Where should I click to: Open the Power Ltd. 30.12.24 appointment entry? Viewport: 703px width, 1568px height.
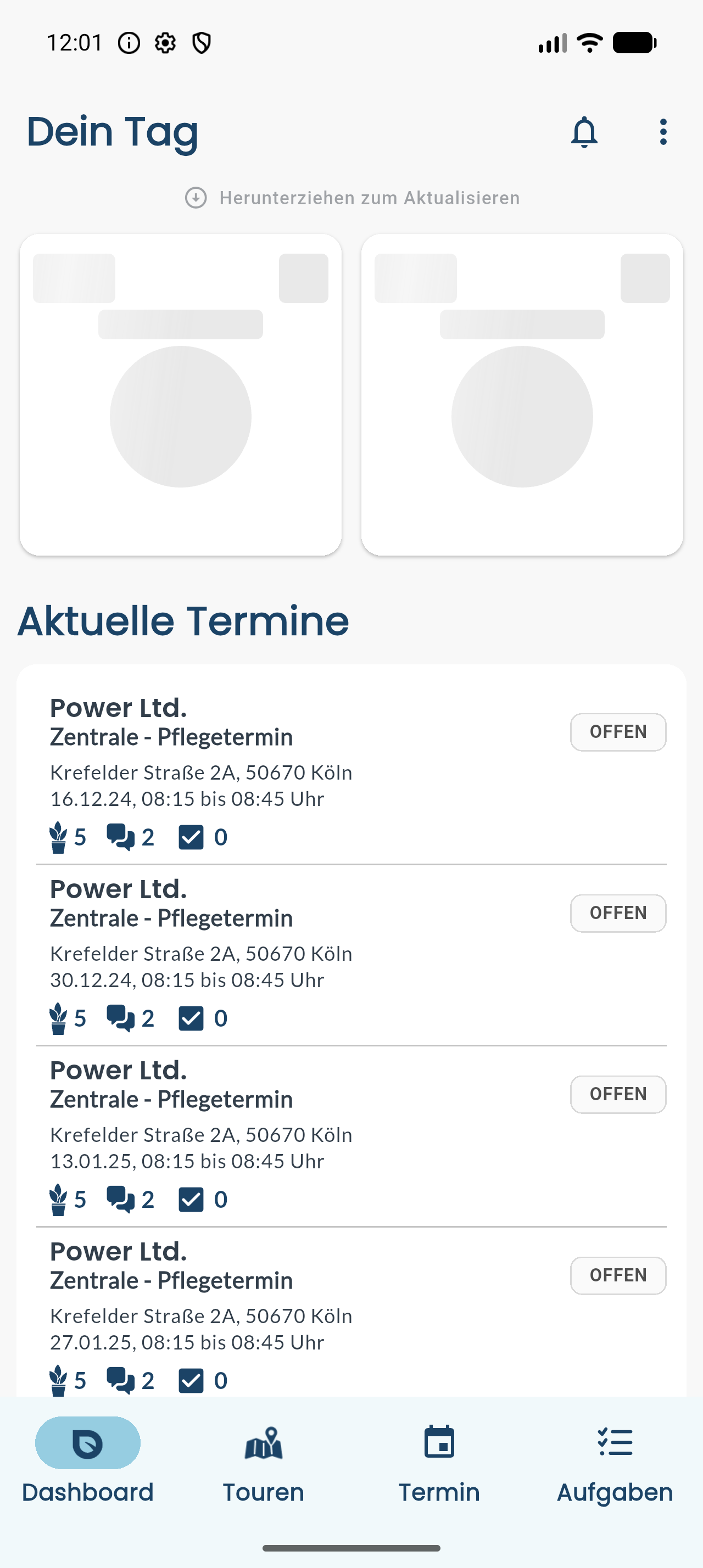click(351, 954)
